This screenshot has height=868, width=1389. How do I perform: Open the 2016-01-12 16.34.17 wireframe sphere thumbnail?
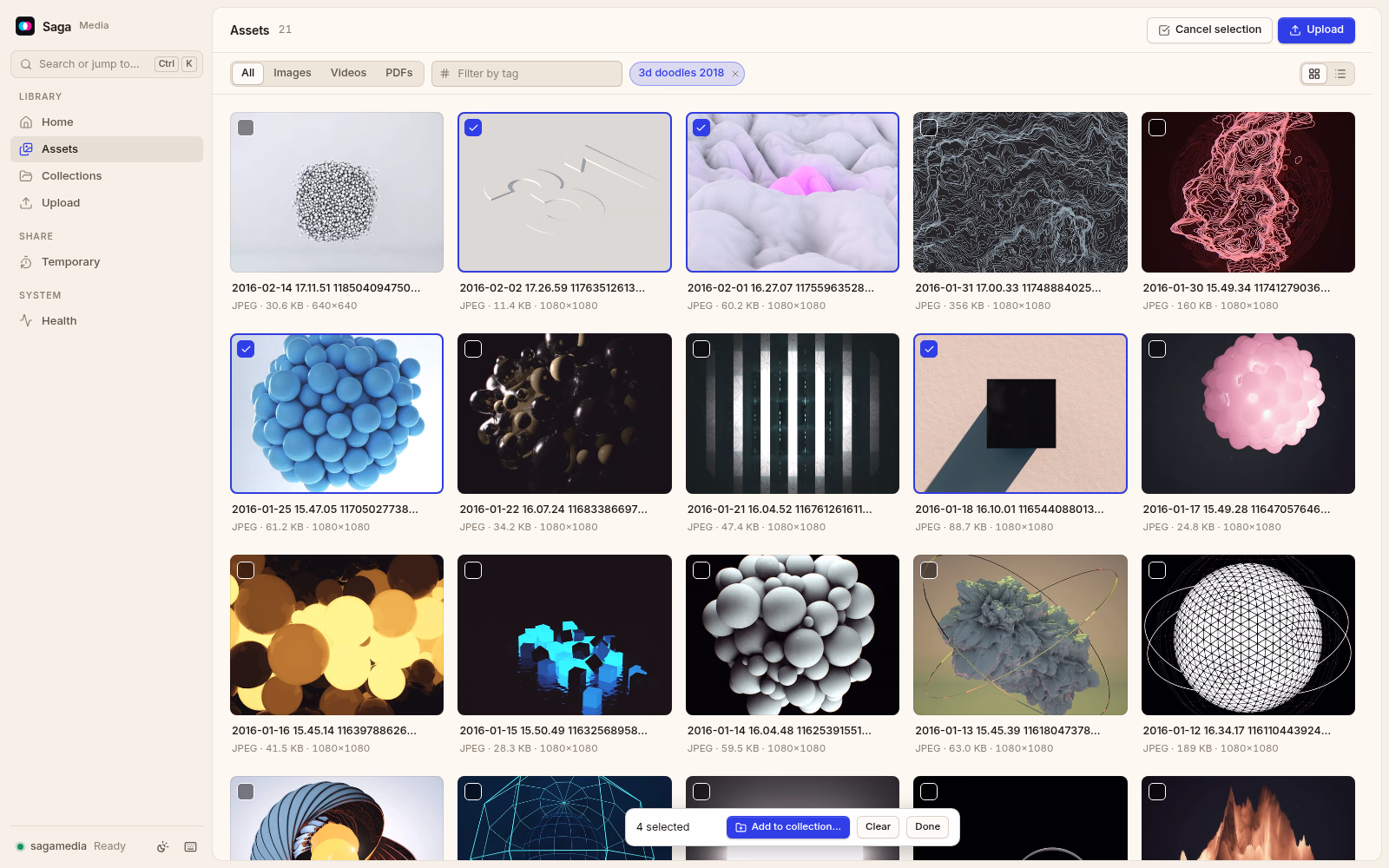coord(1248,635)
